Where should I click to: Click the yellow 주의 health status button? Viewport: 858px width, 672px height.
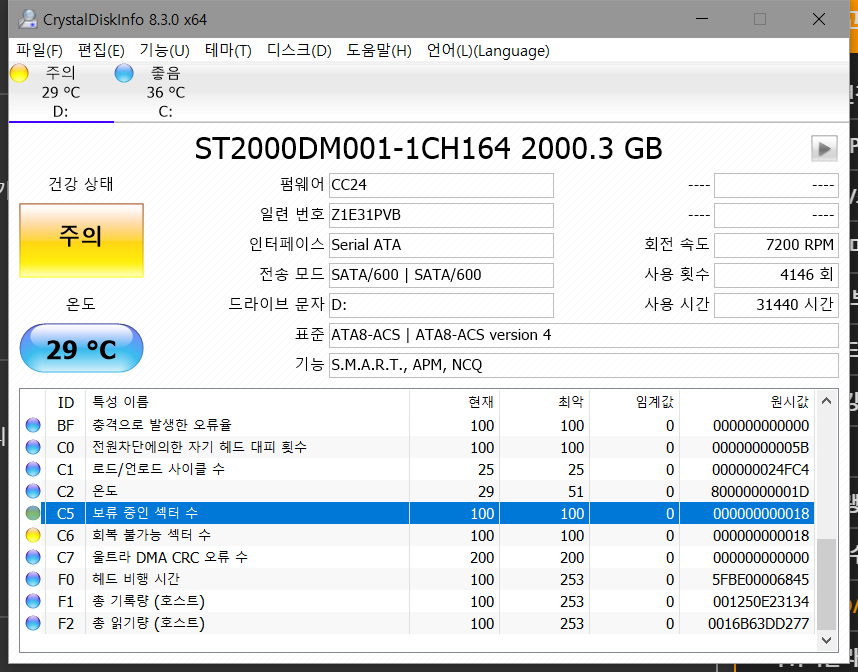(82, 240)
